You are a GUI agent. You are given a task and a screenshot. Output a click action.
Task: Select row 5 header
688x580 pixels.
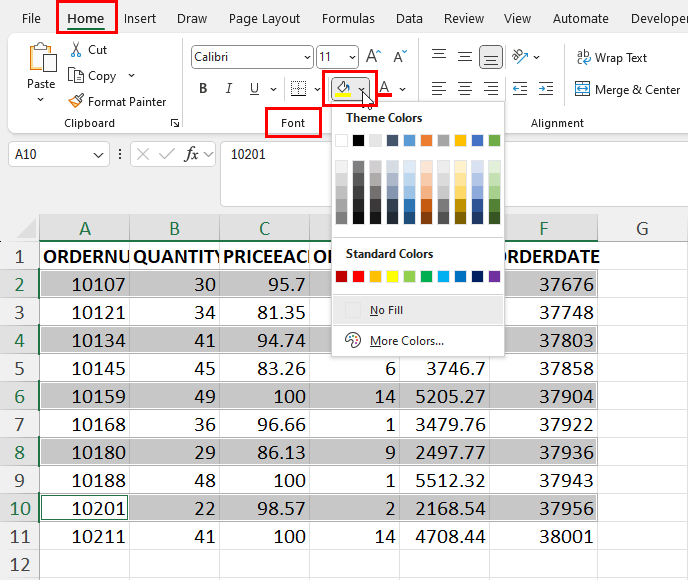19,369
